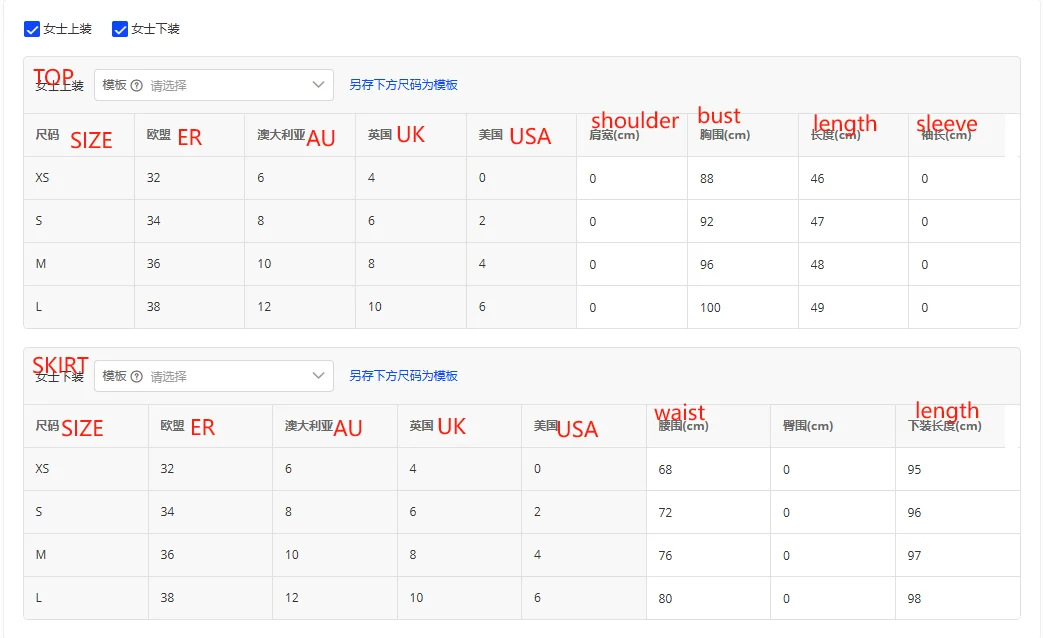Viewport: 1043px width, 638px height.
Task: Edit XS waist value 68 in skirt table
Action: click(x=707, y=469)
